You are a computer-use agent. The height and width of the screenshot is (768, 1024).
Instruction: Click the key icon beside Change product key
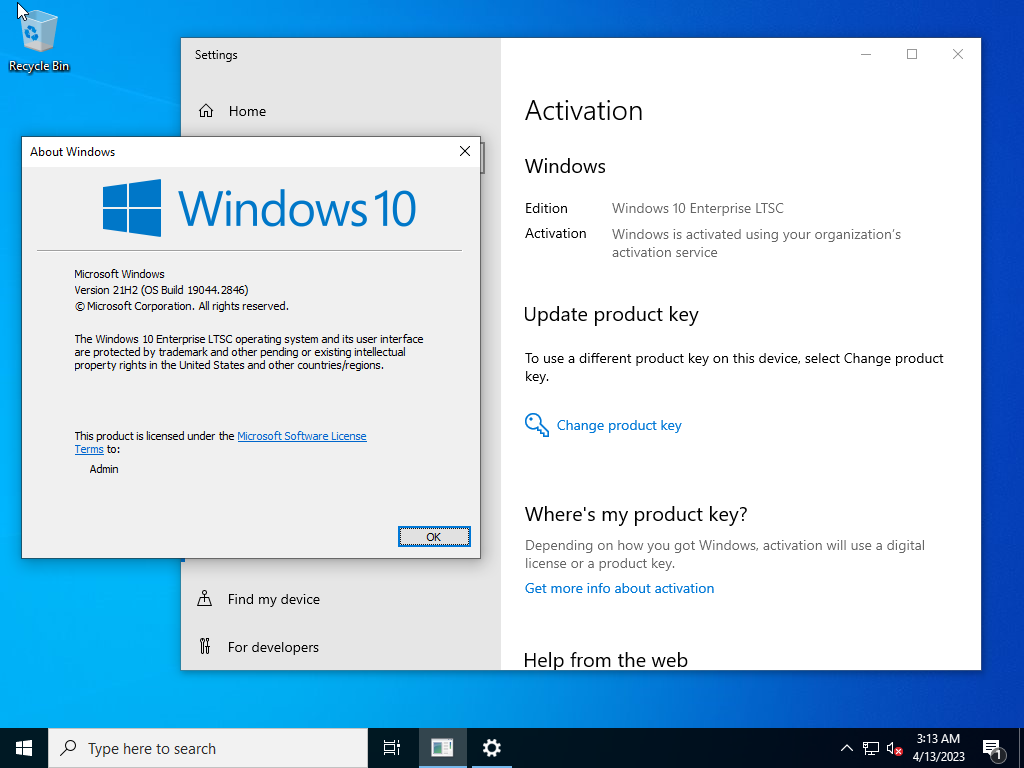[536, 425]
